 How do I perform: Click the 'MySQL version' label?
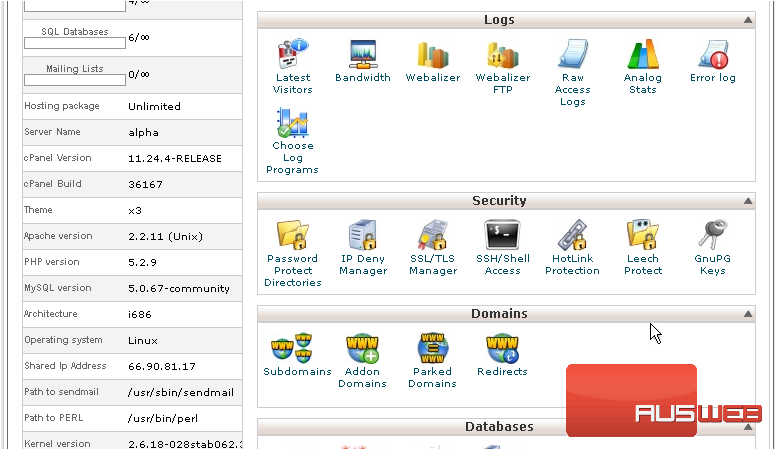point(58,288)
